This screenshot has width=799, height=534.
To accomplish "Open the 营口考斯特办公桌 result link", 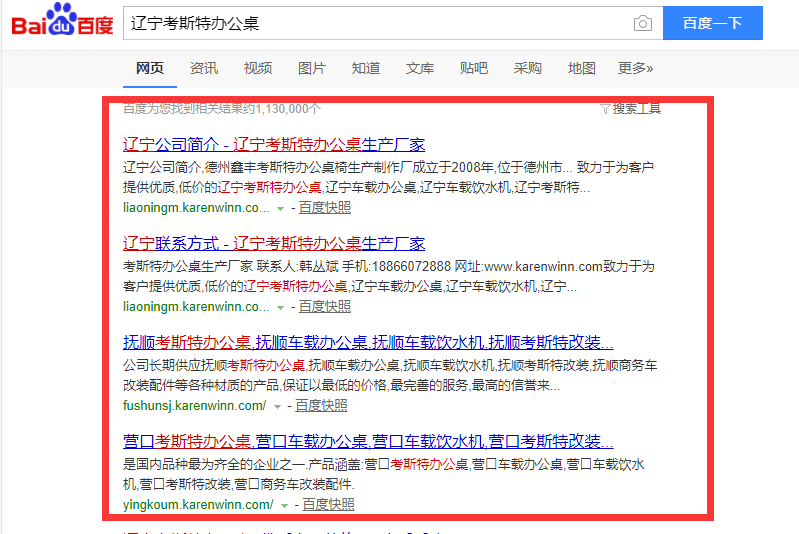I will tap(368, 441).
